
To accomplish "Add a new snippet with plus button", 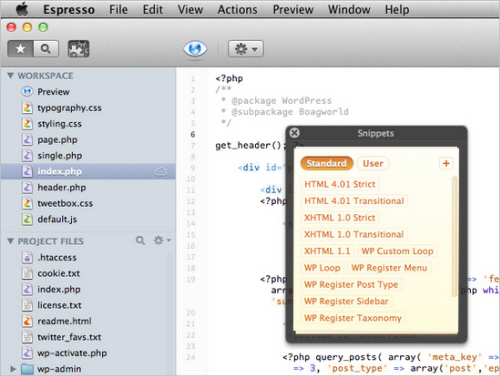I will coord(446,163).
